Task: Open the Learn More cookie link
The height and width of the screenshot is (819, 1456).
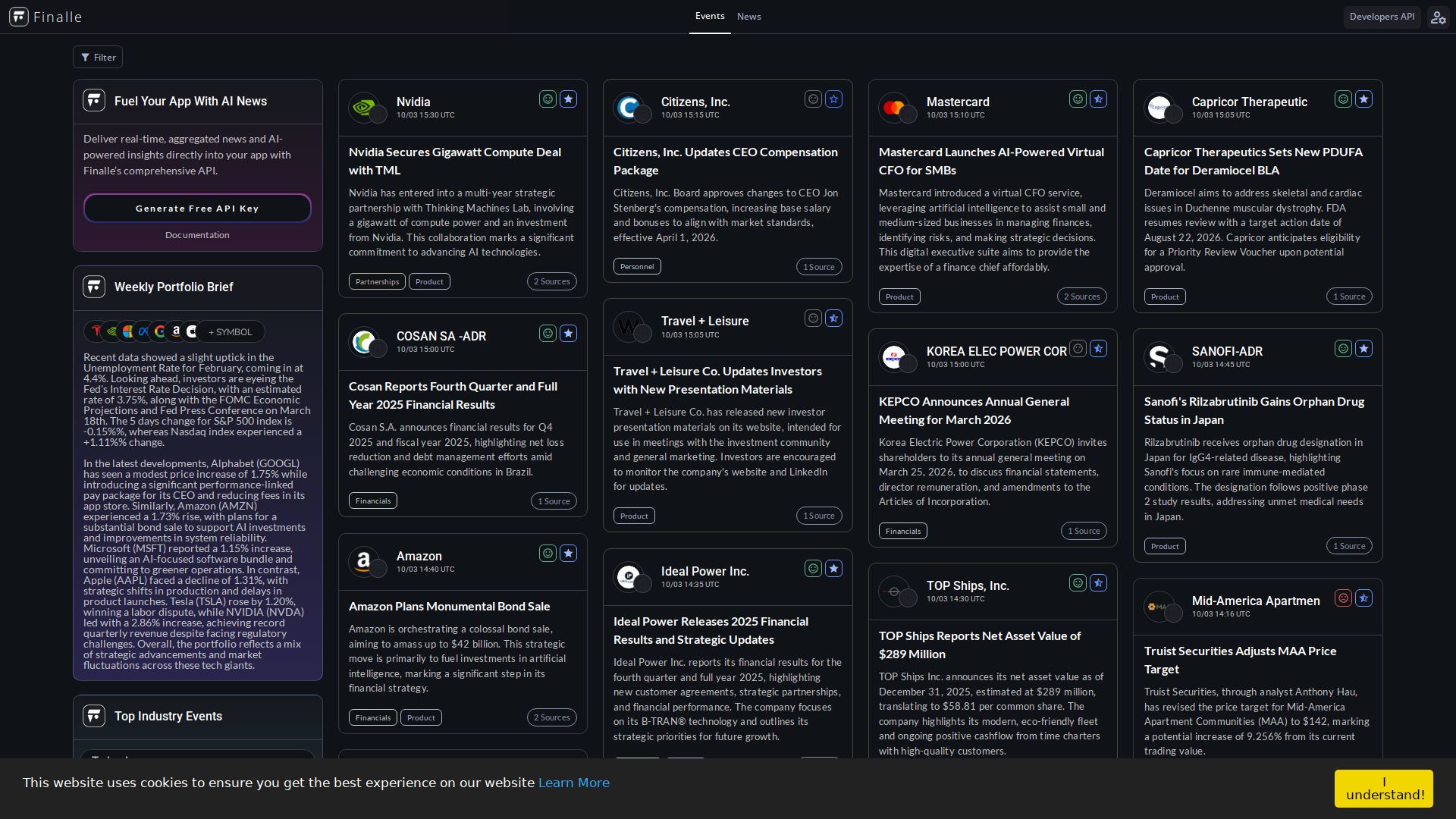Action: (x=573, y=783)
